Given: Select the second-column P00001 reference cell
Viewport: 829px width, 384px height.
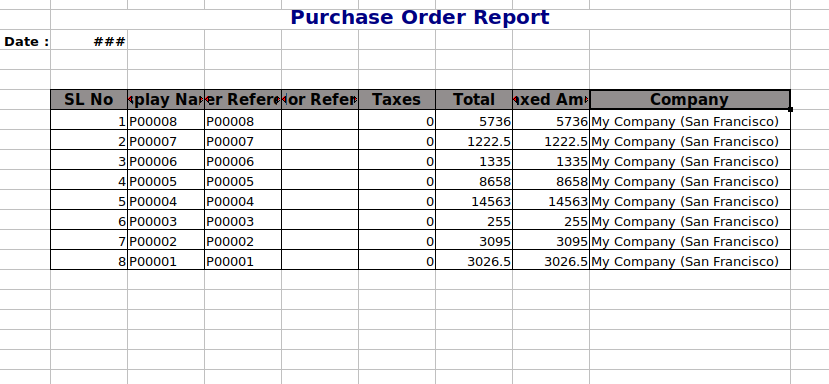Looking at the screenshot, I should click(243, 261).
